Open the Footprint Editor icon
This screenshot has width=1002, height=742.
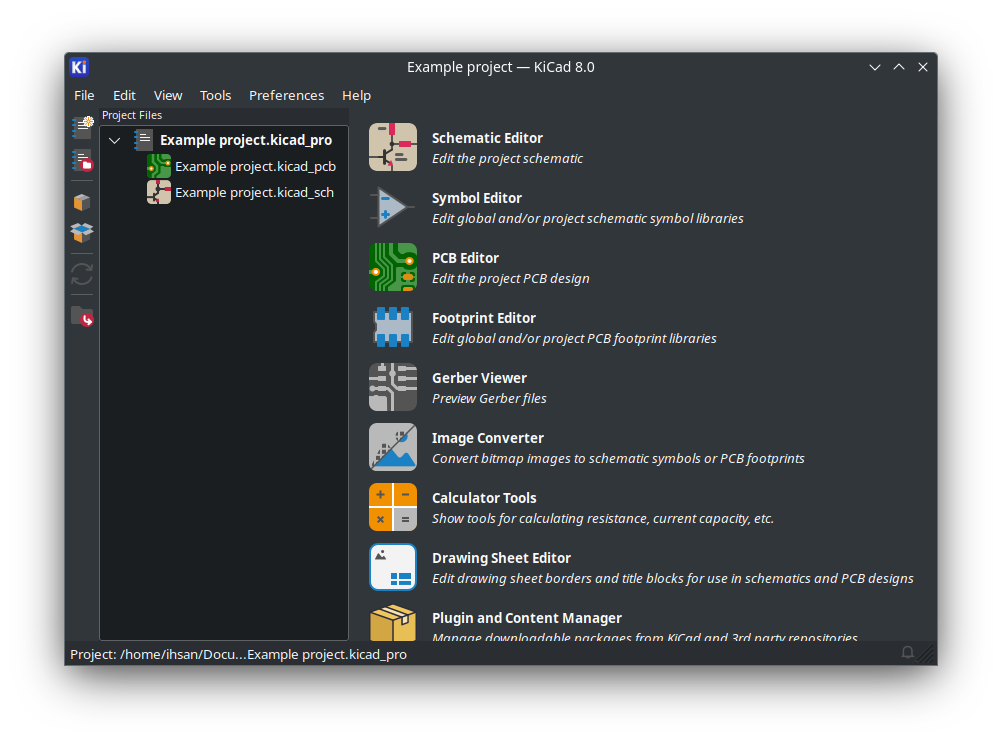[393, 327]
